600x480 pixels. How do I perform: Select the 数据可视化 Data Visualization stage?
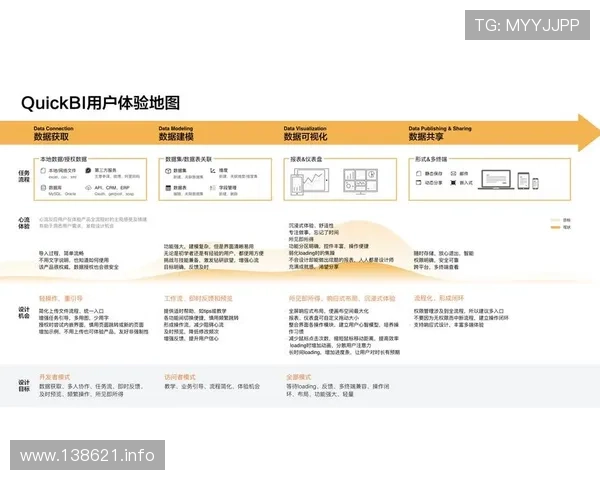point(305,133)
